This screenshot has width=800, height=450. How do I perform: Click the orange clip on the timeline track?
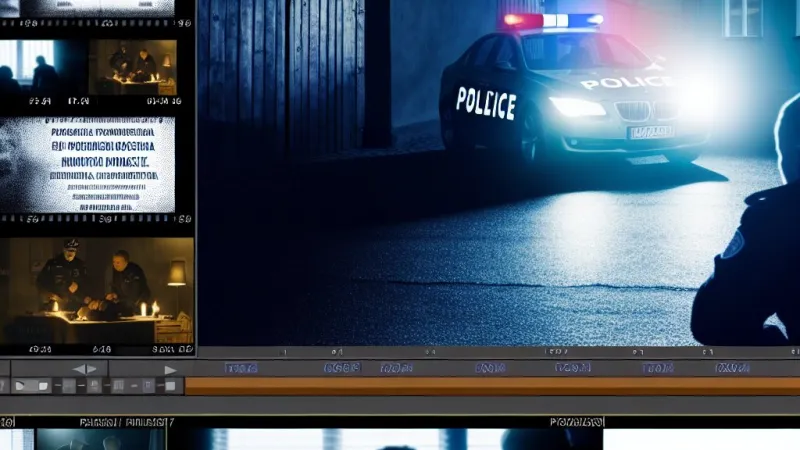pyautogui.click(x=490, y=386)
